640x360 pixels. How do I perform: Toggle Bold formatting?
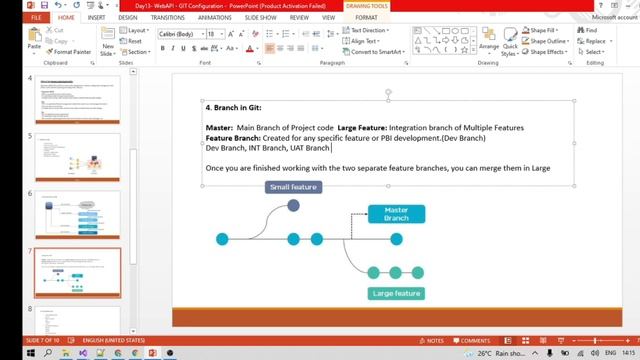click(x=162, y=49)
